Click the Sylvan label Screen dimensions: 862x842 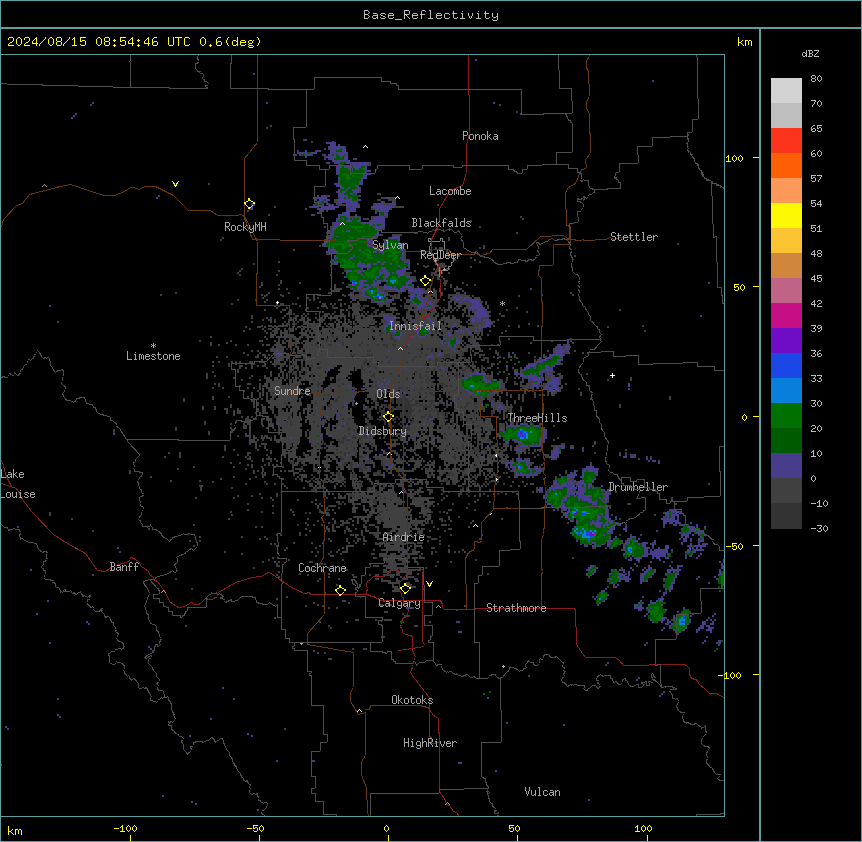[390, 245]
